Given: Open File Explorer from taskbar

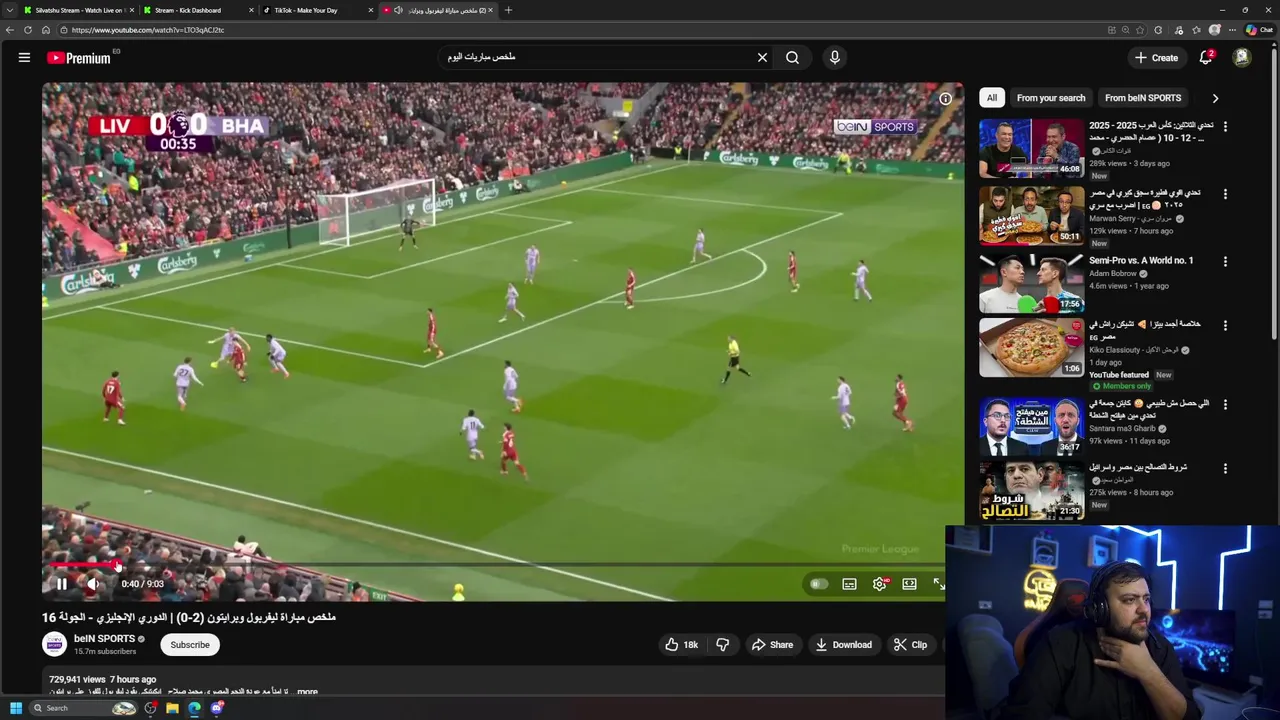Looking at the screenshot, I should (x=172, y=708).
